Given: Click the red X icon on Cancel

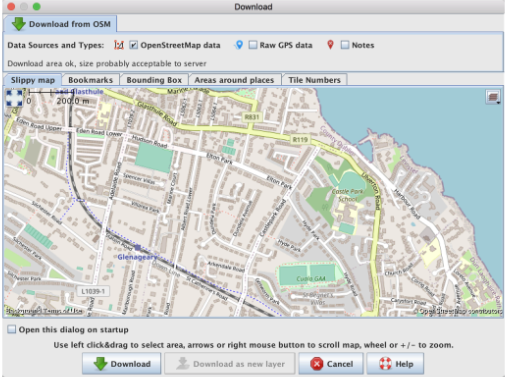Looking at the screenshot, I should tap(317, 364).
